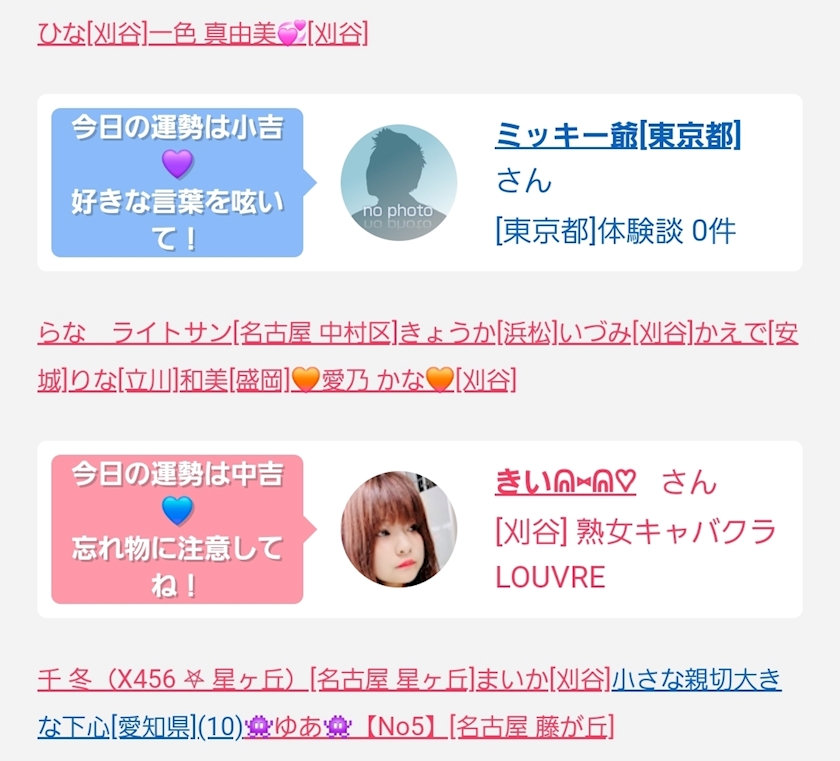Screen dimensions: 840x761
Task: Open the らな ライトサン[名古屋 中村区] link
Action: 218,333
